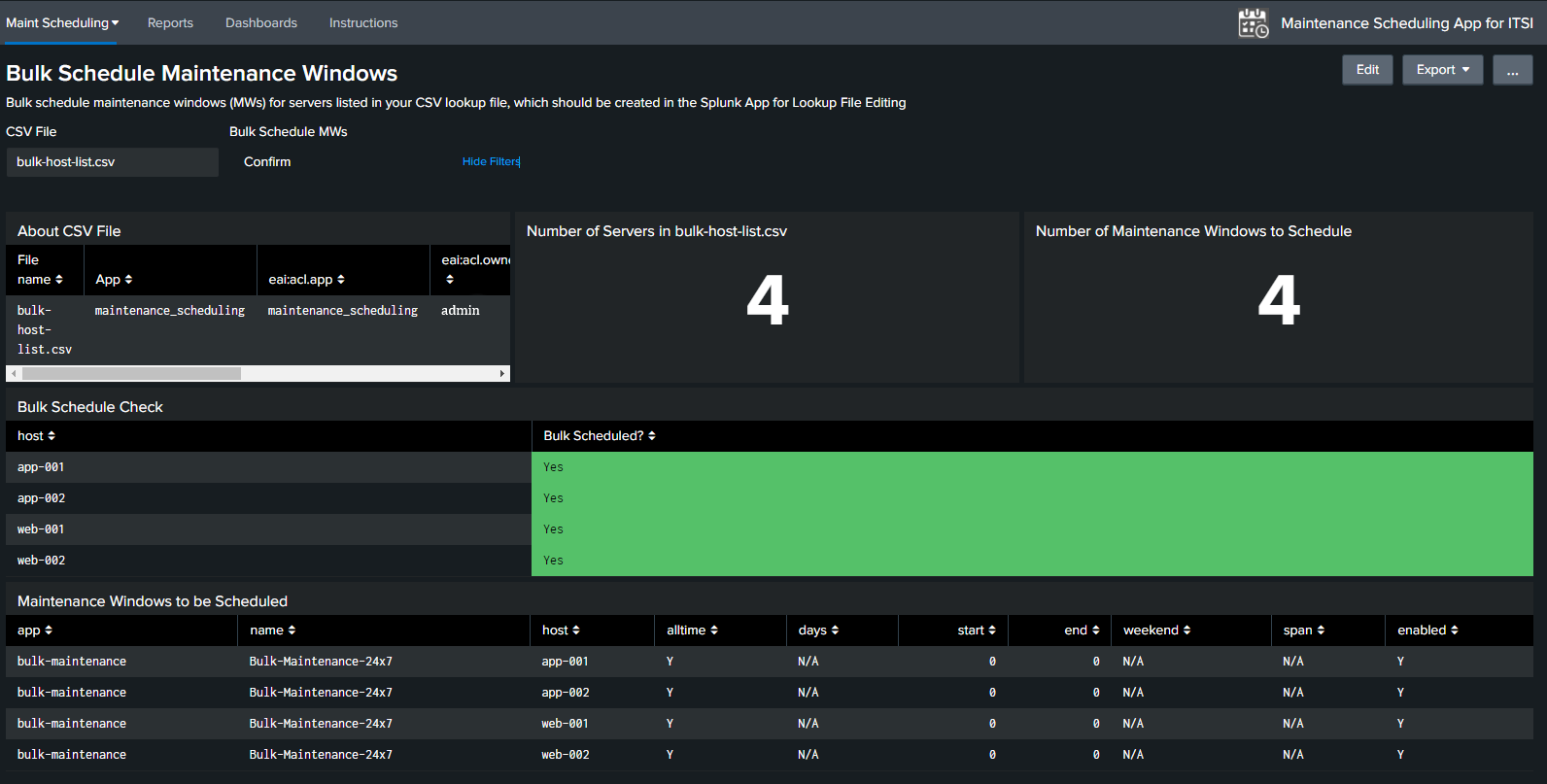
Task: Open the Dashboards menu
Action: click(261, 22)
